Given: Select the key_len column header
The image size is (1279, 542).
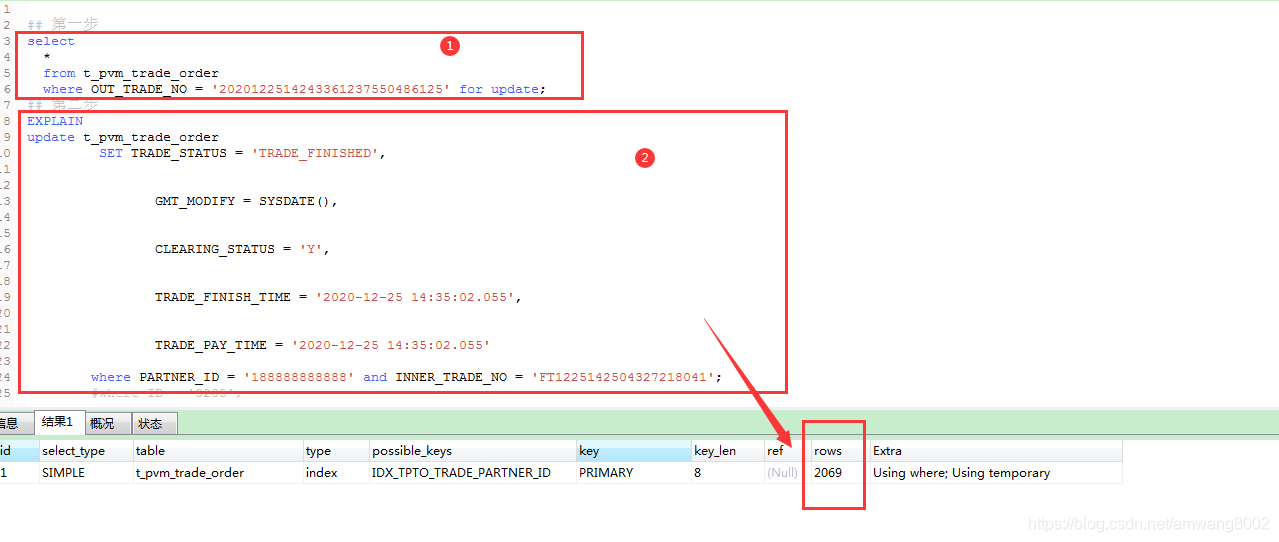Looking at the screenshot, I should tap(727, 451).
